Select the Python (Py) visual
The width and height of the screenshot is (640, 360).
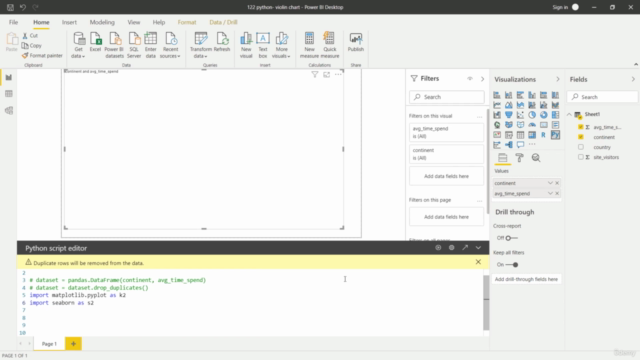click(x=555, y=135)
